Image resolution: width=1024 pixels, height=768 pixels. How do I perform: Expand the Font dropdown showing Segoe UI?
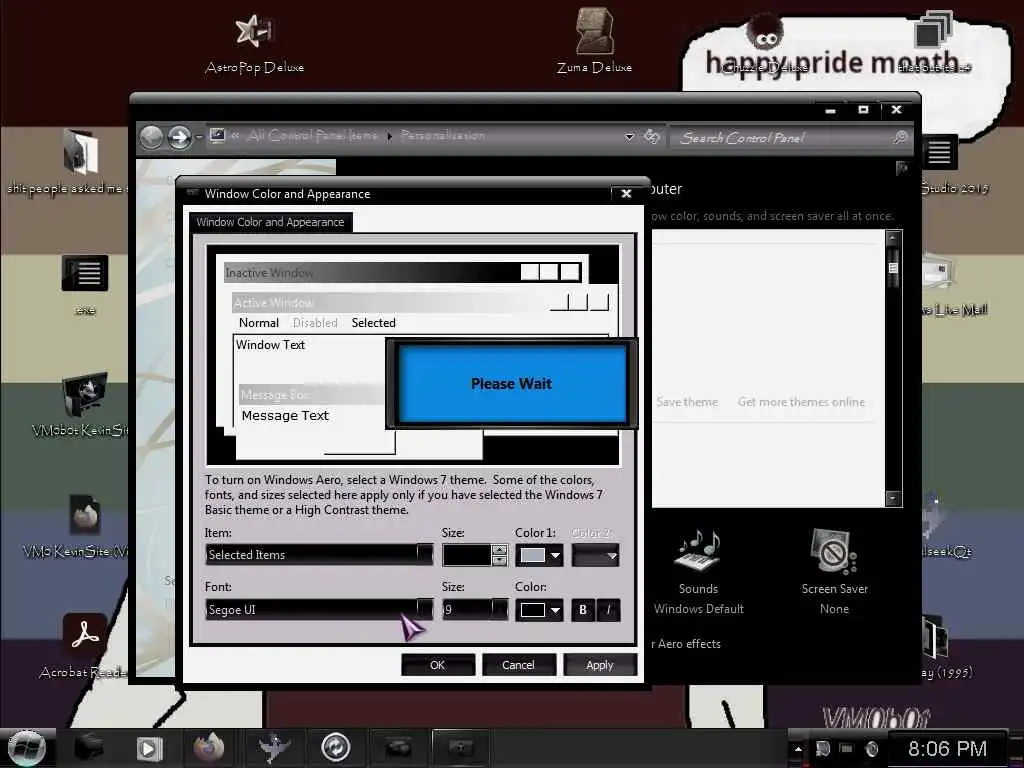click(424, 609)
